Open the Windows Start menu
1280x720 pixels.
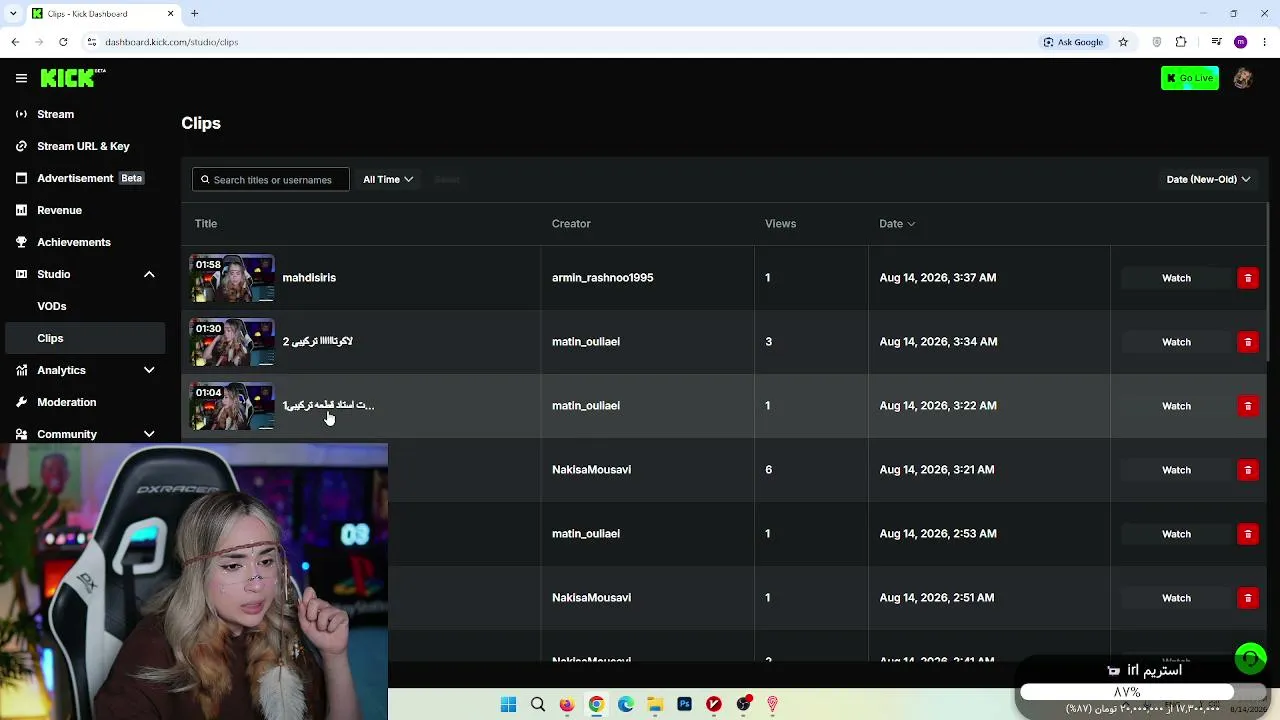point(508,704)
